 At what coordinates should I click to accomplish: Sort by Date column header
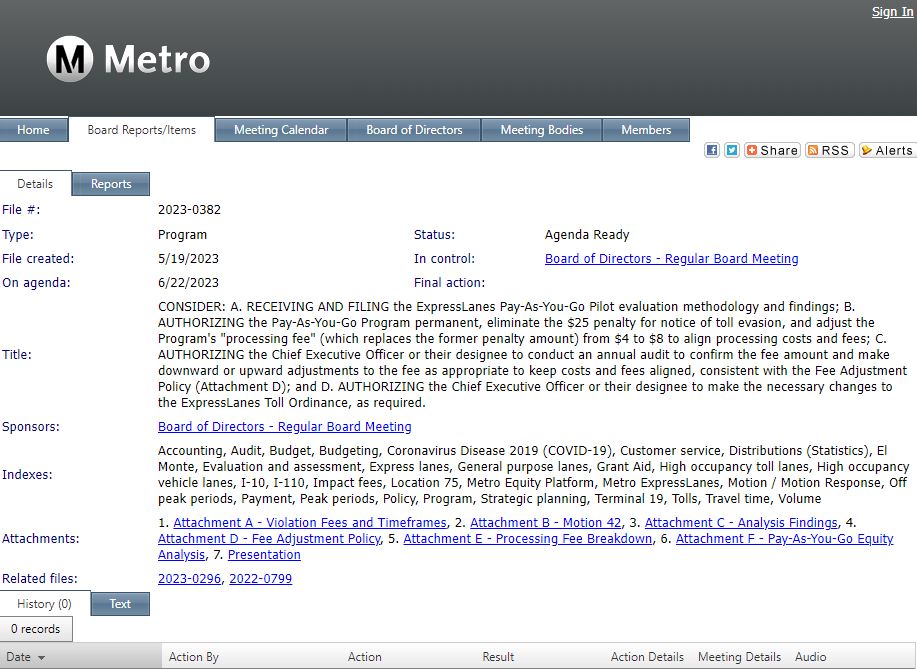tap(25, 657)
